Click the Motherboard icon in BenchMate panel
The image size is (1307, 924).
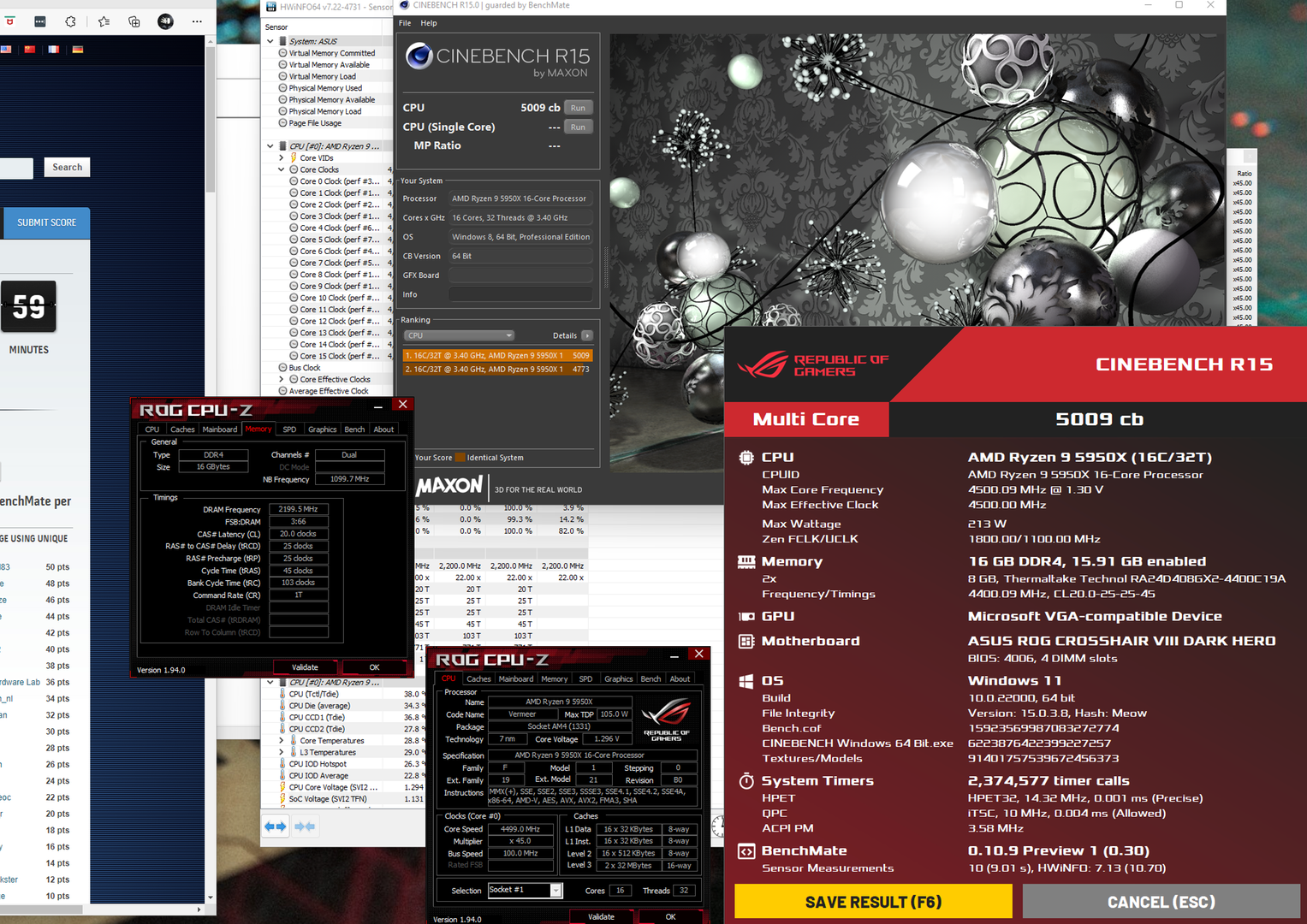point(746,641)
